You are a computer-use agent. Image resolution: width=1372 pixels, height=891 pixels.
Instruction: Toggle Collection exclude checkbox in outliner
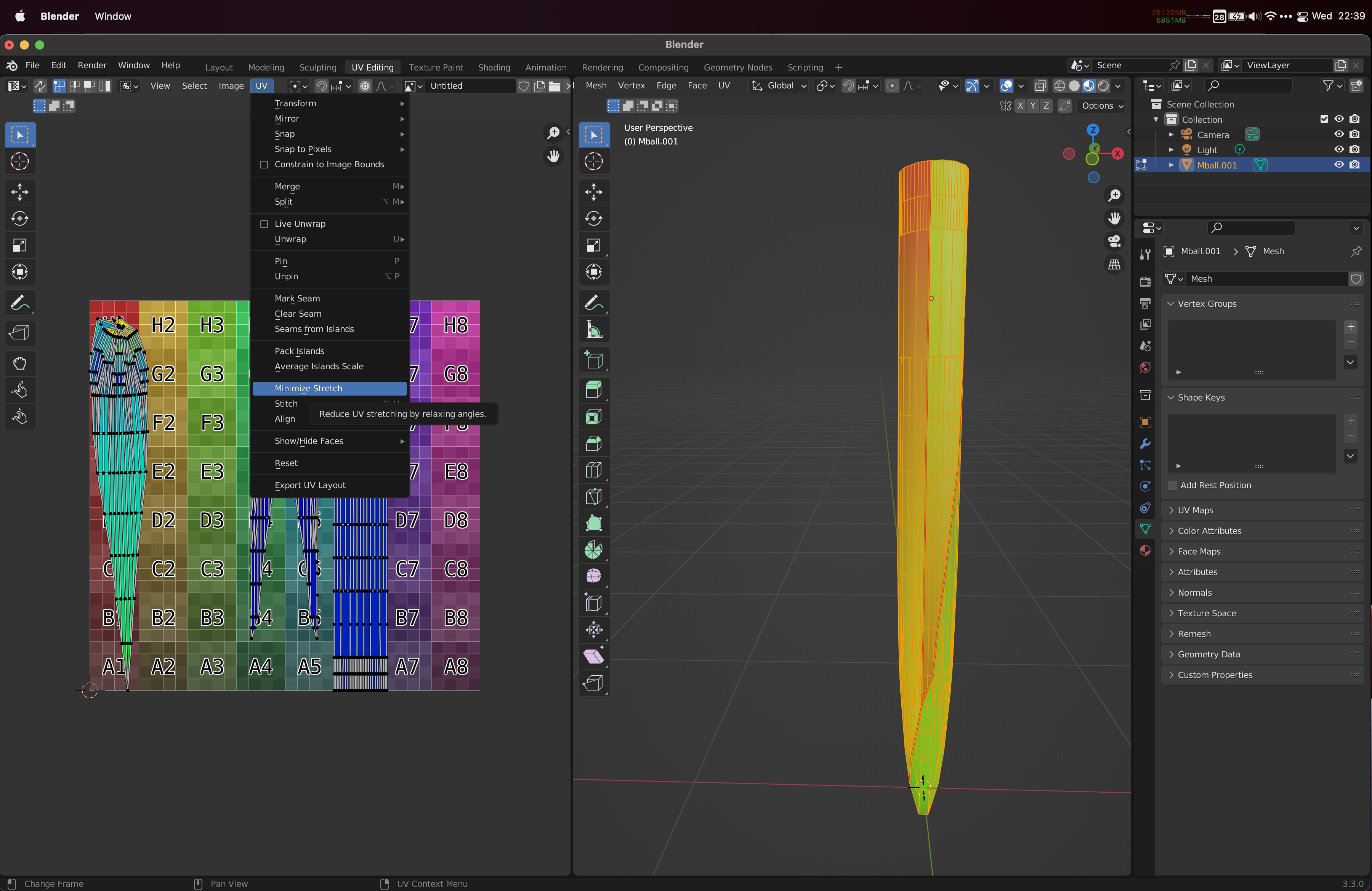pos(1324,119)
